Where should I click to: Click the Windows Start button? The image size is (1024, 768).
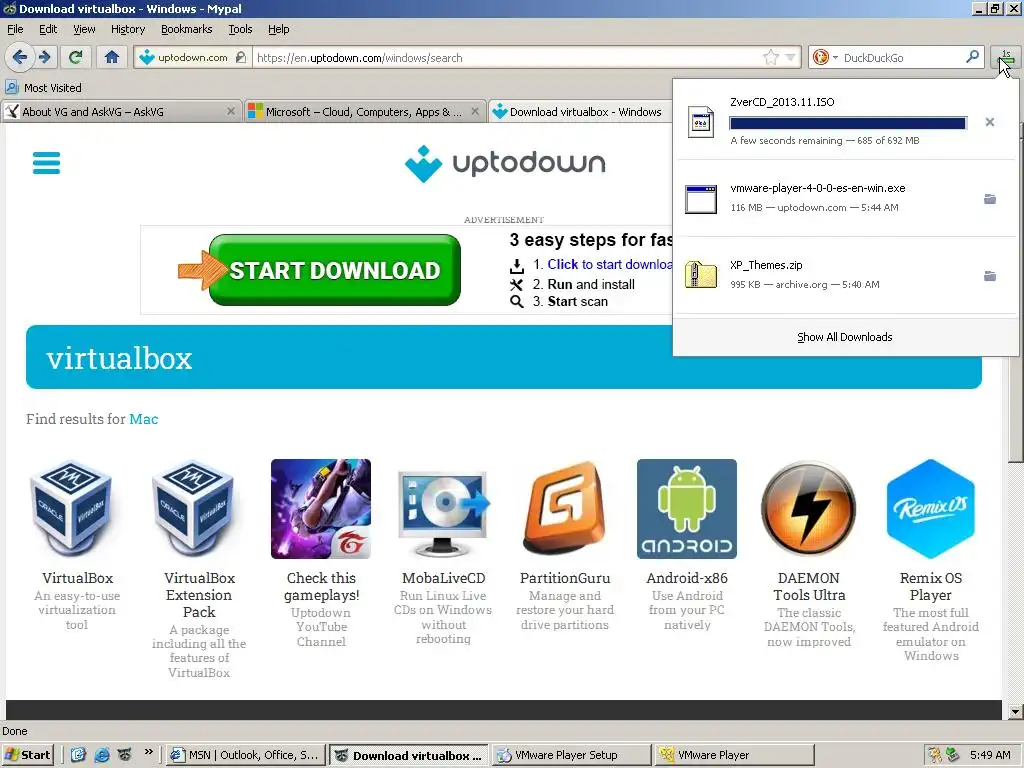[x=27, y=755]
